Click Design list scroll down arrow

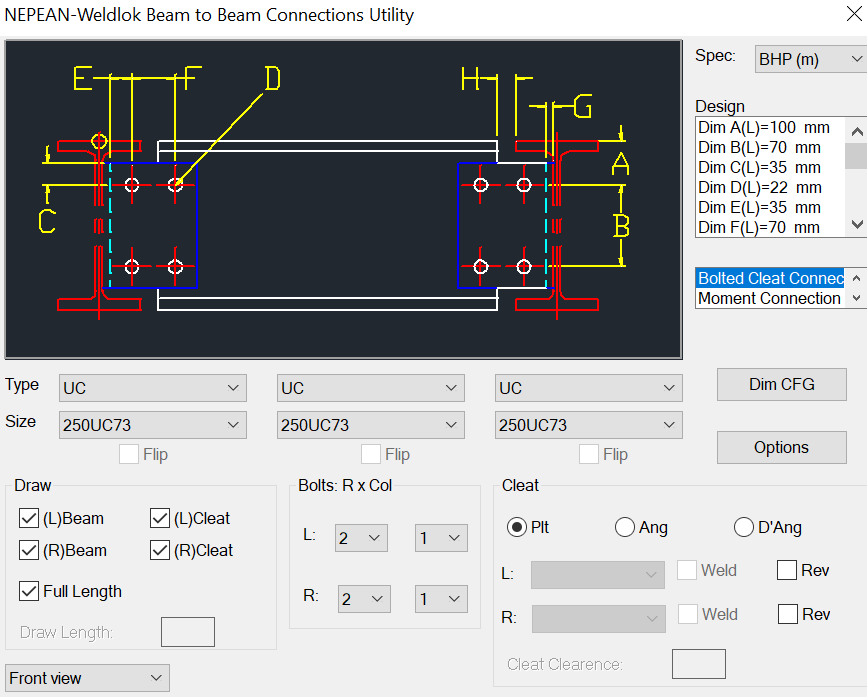click(x=856, y=224)
